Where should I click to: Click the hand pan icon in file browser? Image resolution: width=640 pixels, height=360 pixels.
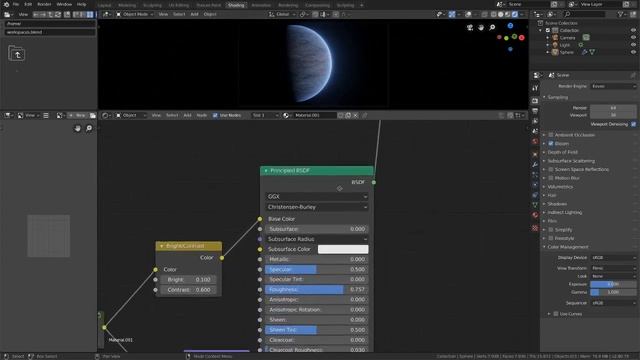78,129
